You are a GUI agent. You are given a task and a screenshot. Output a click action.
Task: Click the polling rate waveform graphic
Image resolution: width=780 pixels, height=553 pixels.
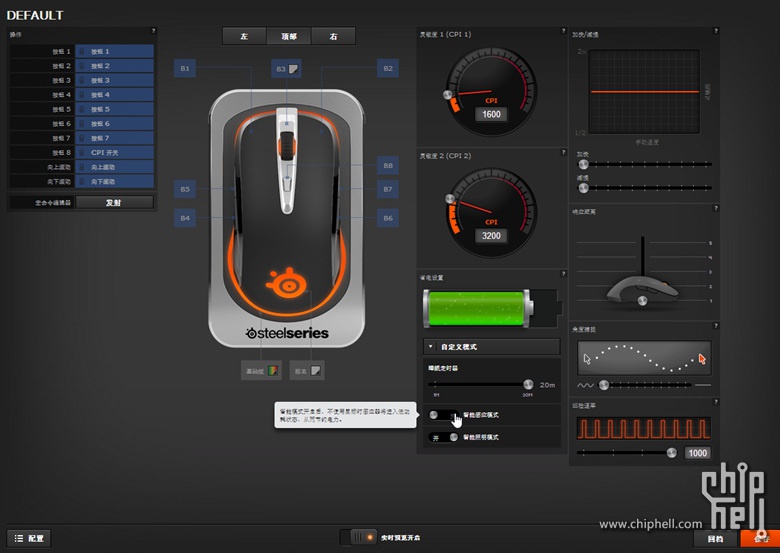[x=644, y=429]
